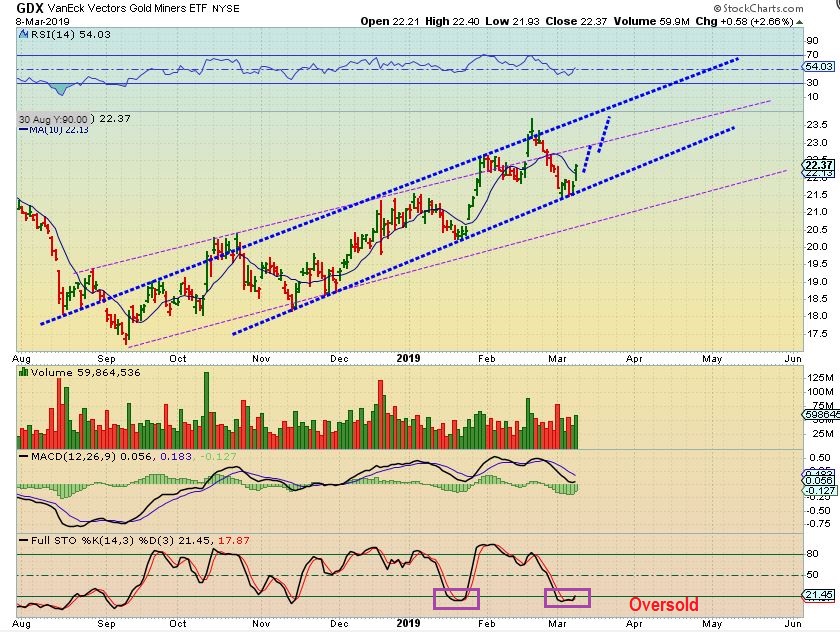
Task: Click the High 22.40 value
Action: 453,21
